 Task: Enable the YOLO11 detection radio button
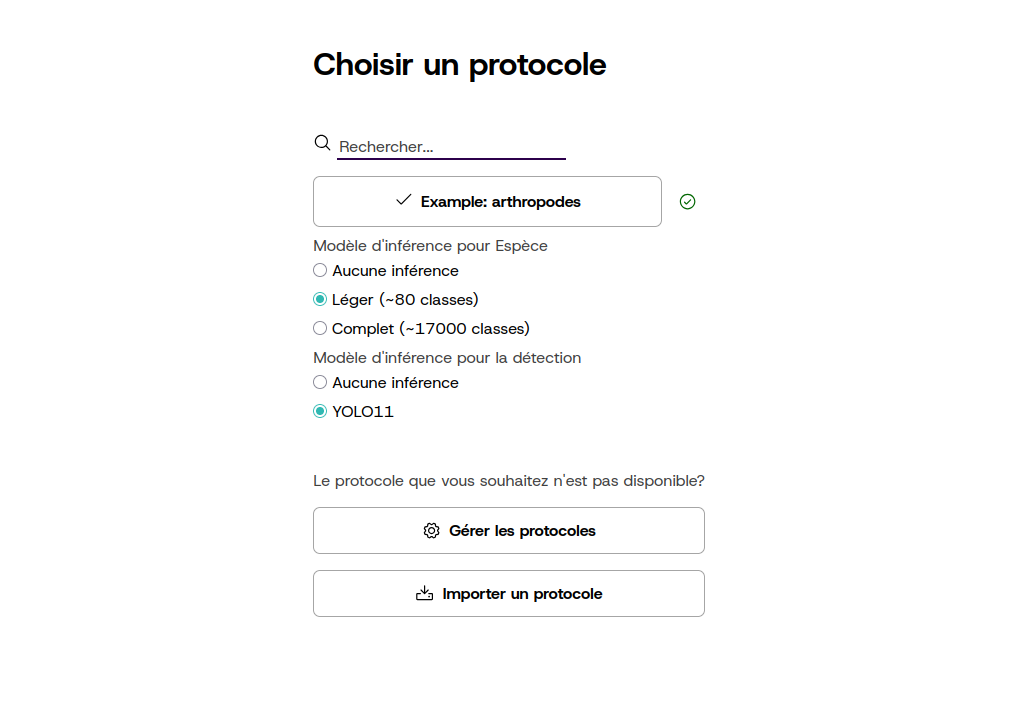320,411
